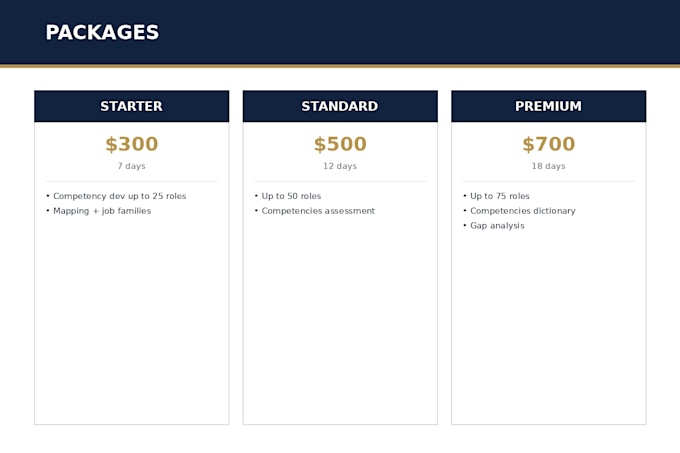680x453 pixels.
Task: Click the 12 days duration label
Action: click(340, 166)
